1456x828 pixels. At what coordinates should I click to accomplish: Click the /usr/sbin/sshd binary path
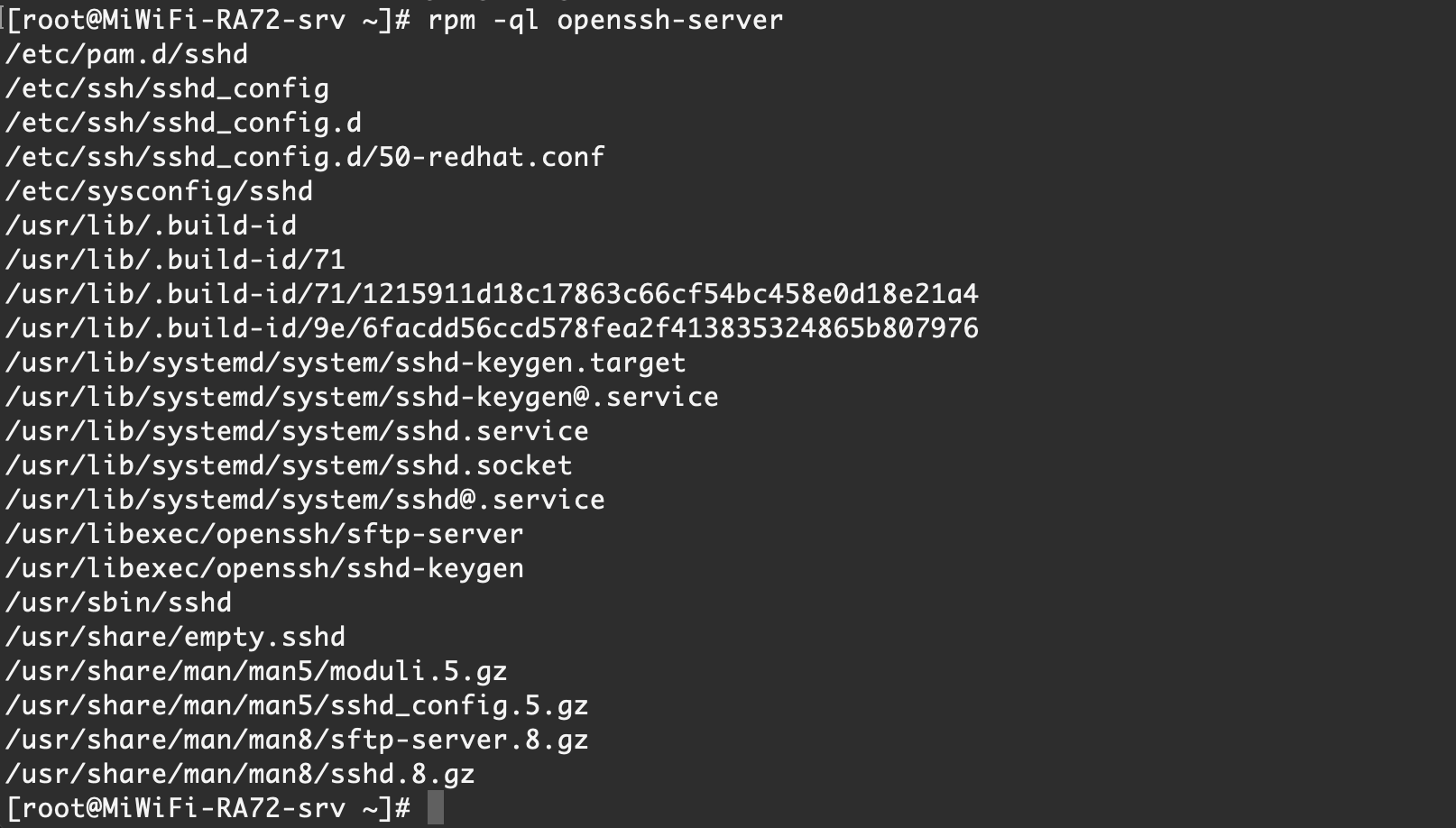[x=118, y=603]
